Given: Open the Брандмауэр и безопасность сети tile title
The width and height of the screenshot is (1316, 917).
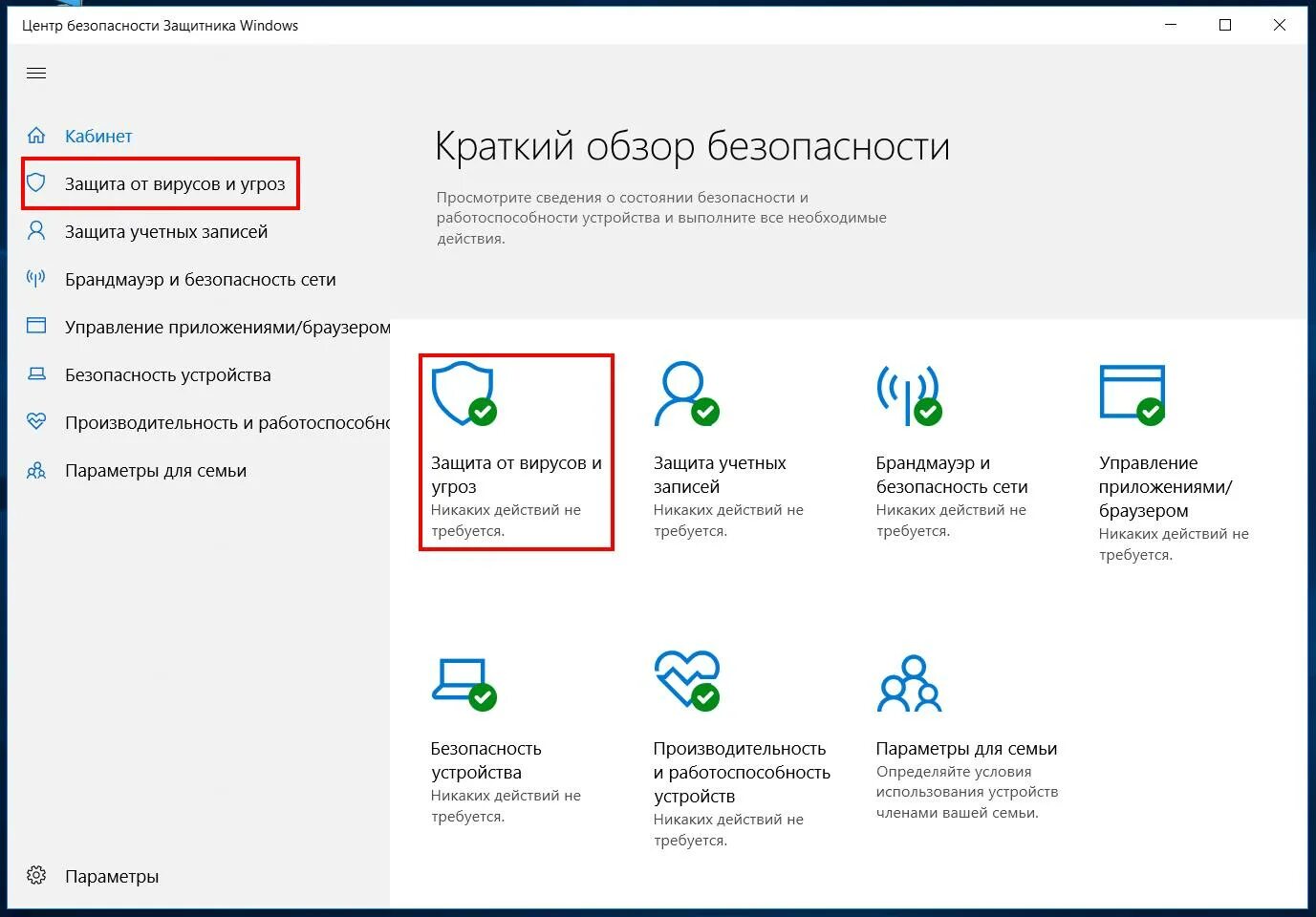Looking at the screenshot, I should 952,475.
